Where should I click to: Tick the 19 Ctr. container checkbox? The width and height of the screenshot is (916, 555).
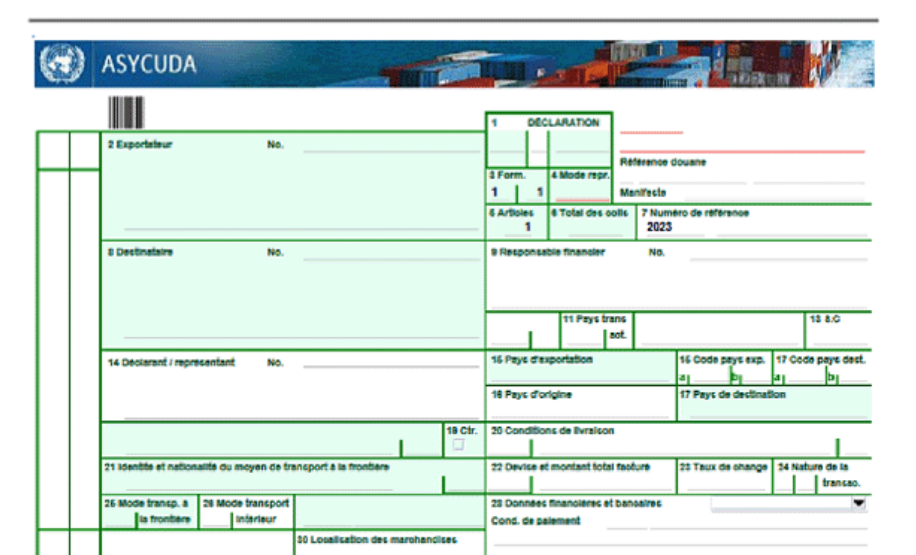coord(459,444)
